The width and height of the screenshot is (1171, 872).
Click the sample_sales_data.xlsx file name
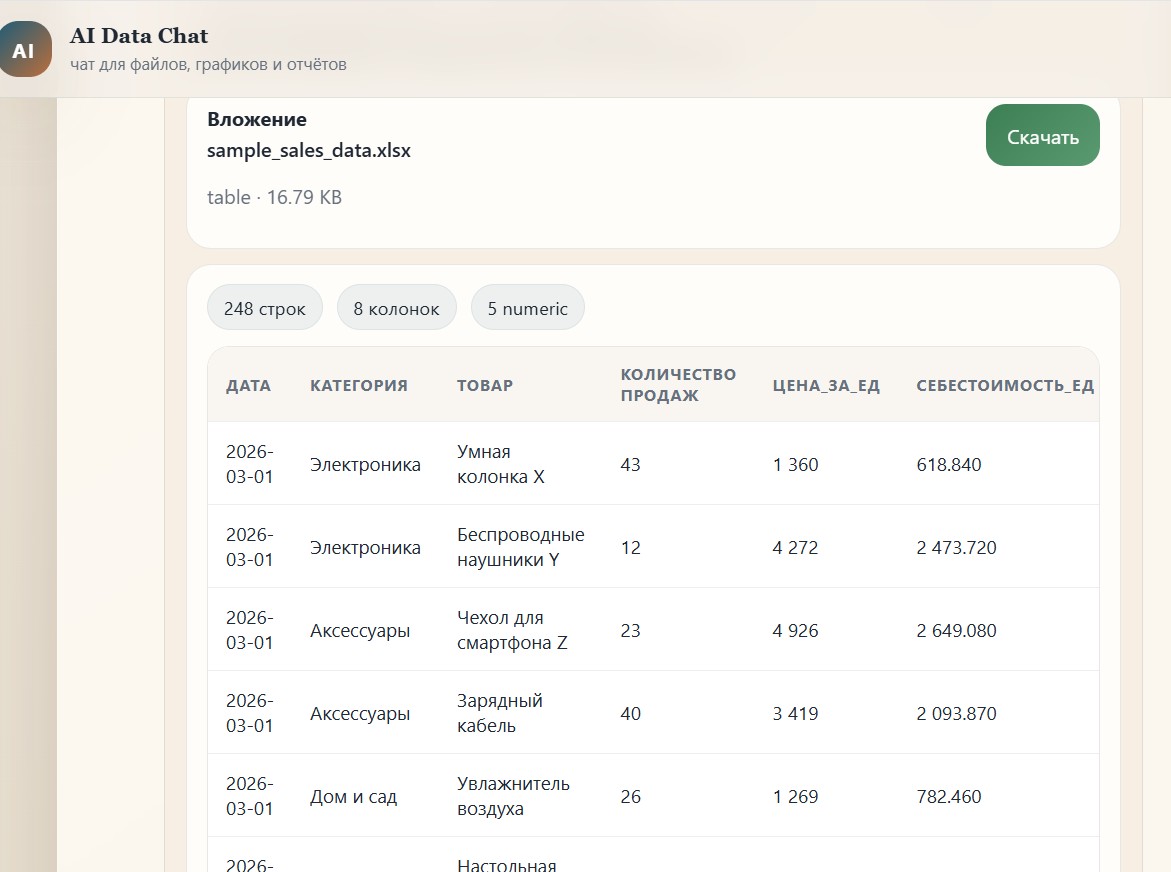[308, 150]
